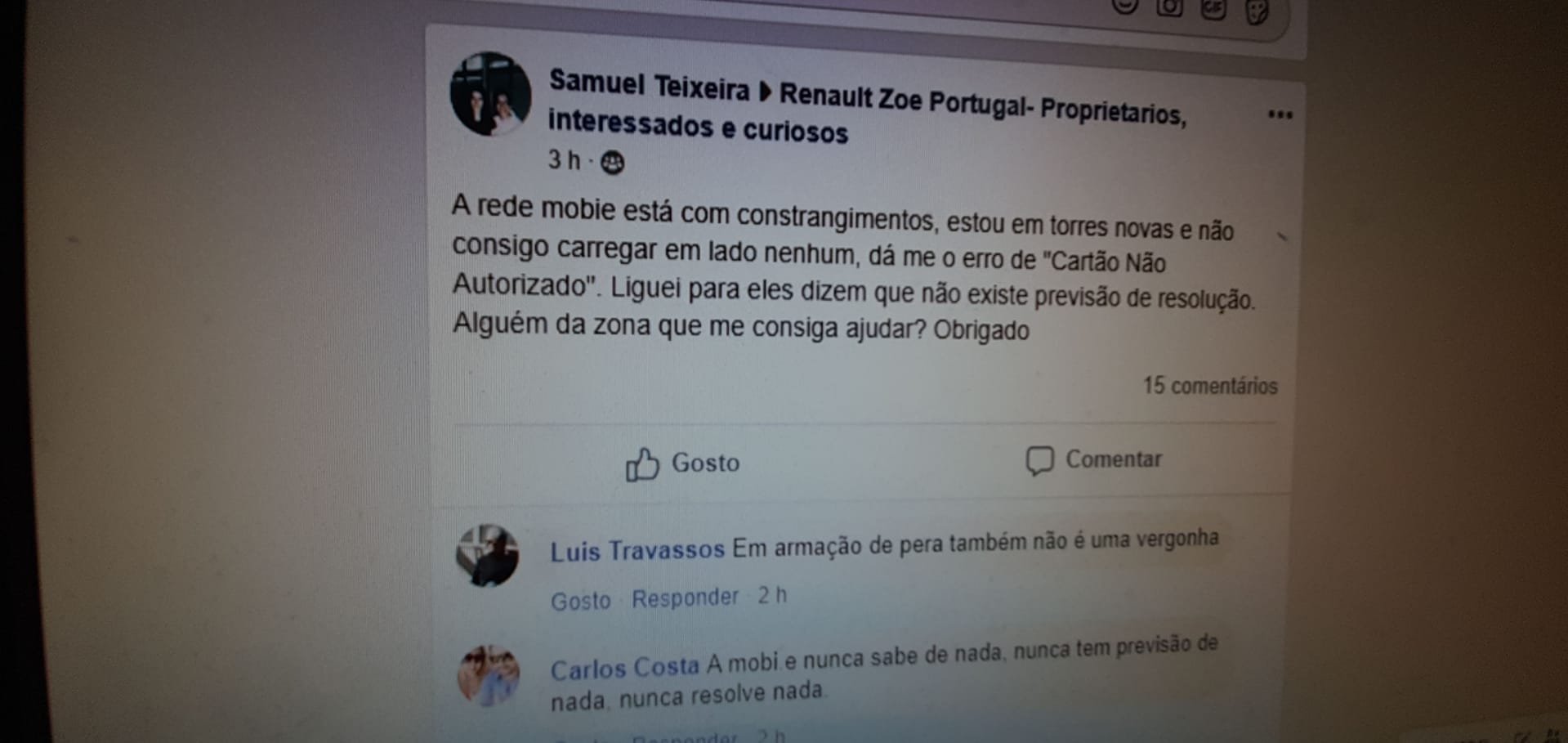Image resolution: width=1568 pixels, height=743 pixels.
Task: Open the sticker picker icon
Action: (x=1257, y=11)
